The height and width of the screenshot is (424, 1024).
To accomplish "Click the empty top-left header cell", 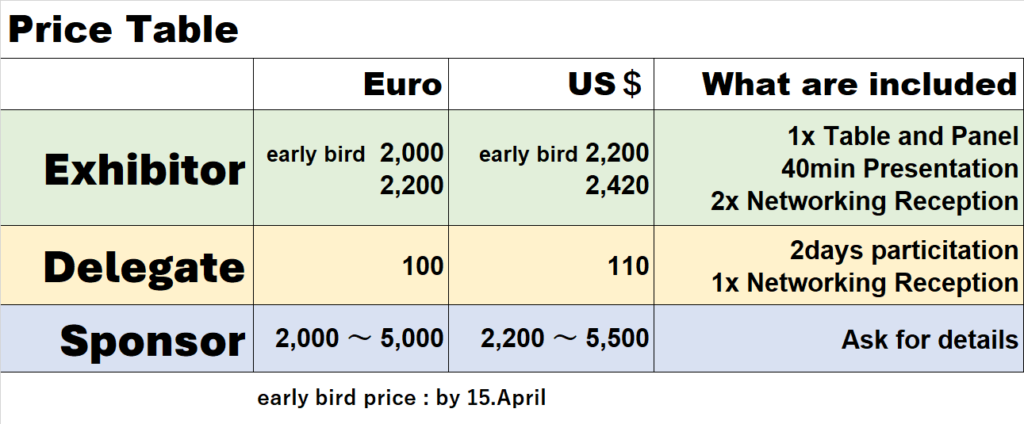I will click(127, 85).
